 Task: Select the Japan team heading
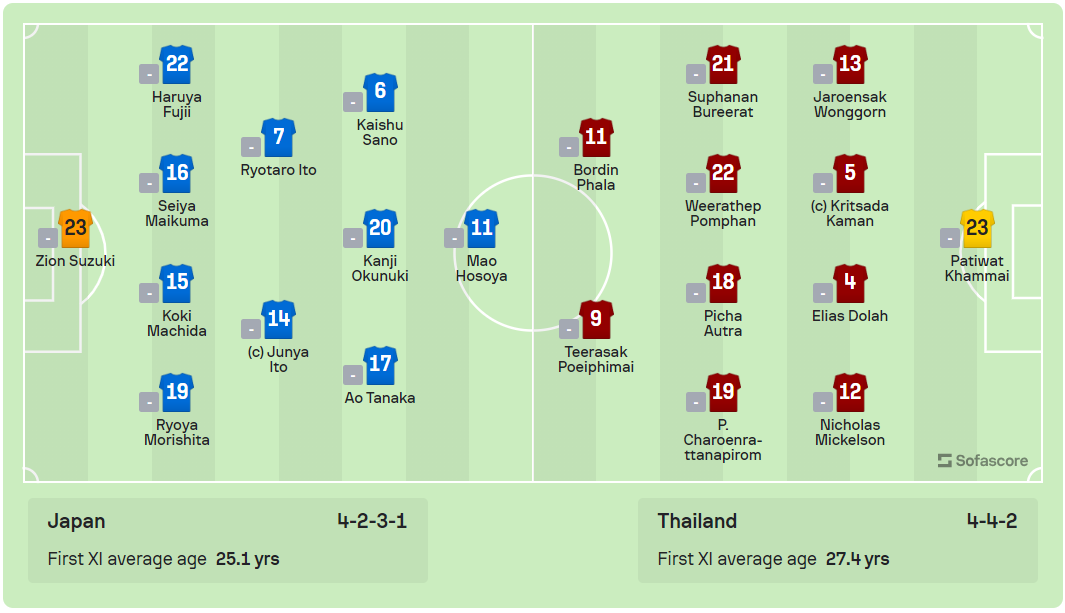point(76,521)
